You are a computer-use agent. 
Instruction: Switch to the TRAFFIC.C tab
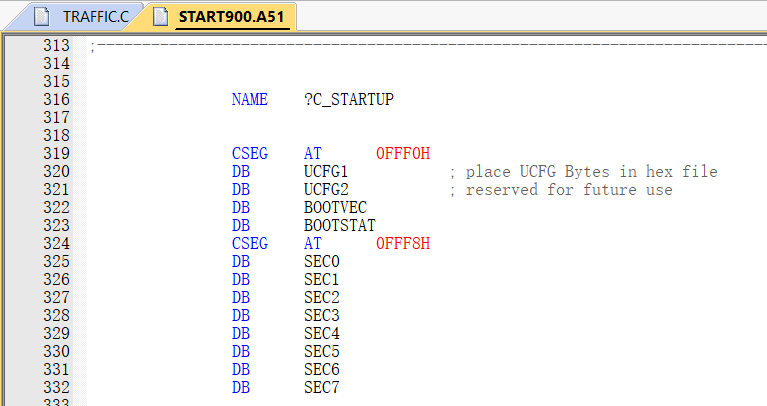pos(81,17)
